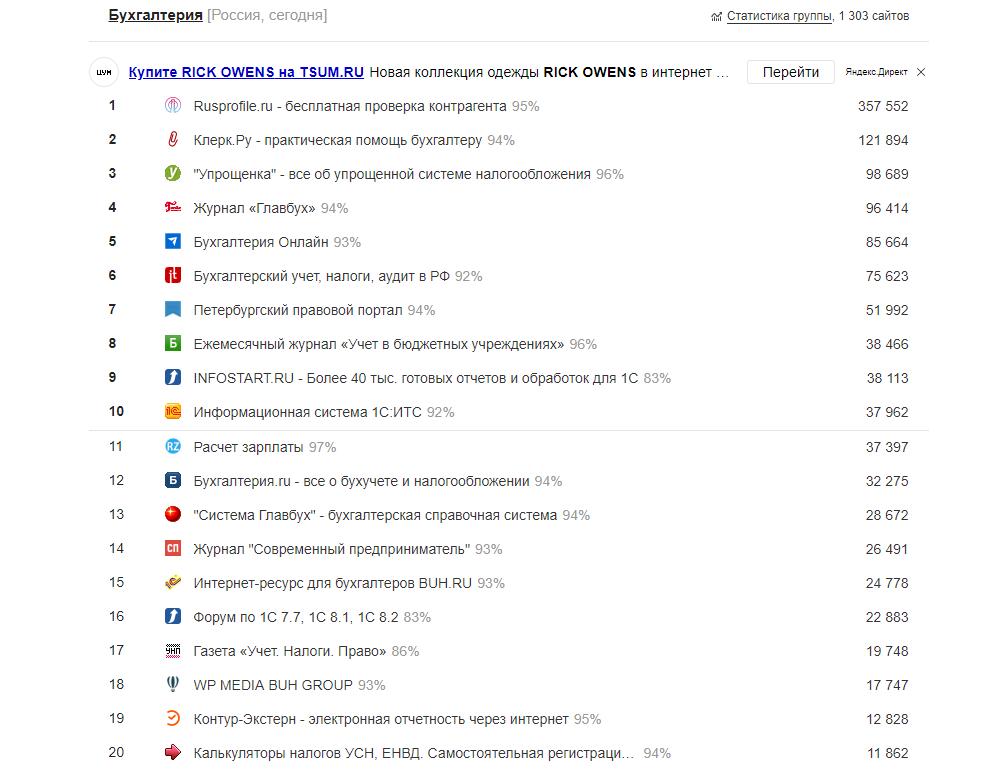Click the Контур-Экстерн orange icon

click(x=173, y=719)
